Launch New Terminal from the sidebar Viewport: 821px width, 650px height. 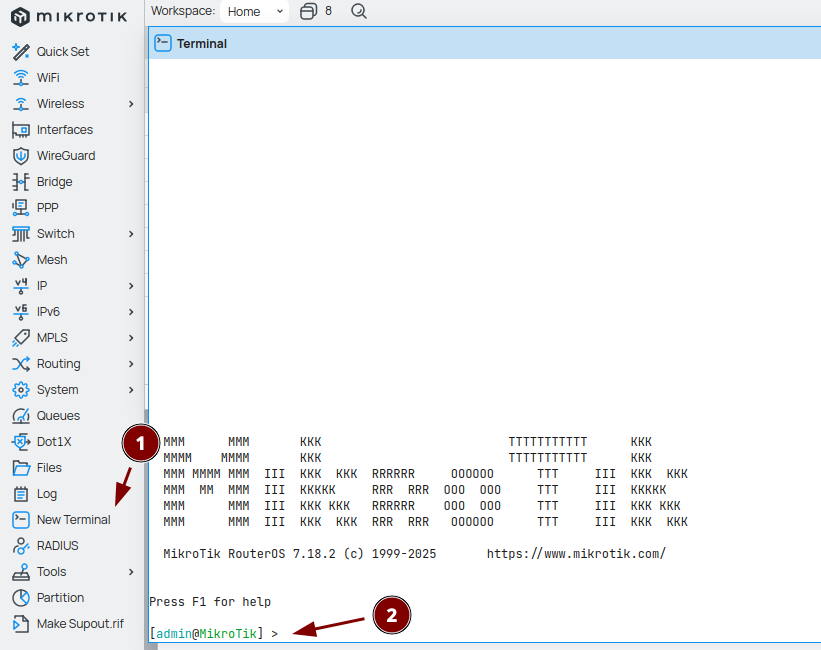(72, 520)
